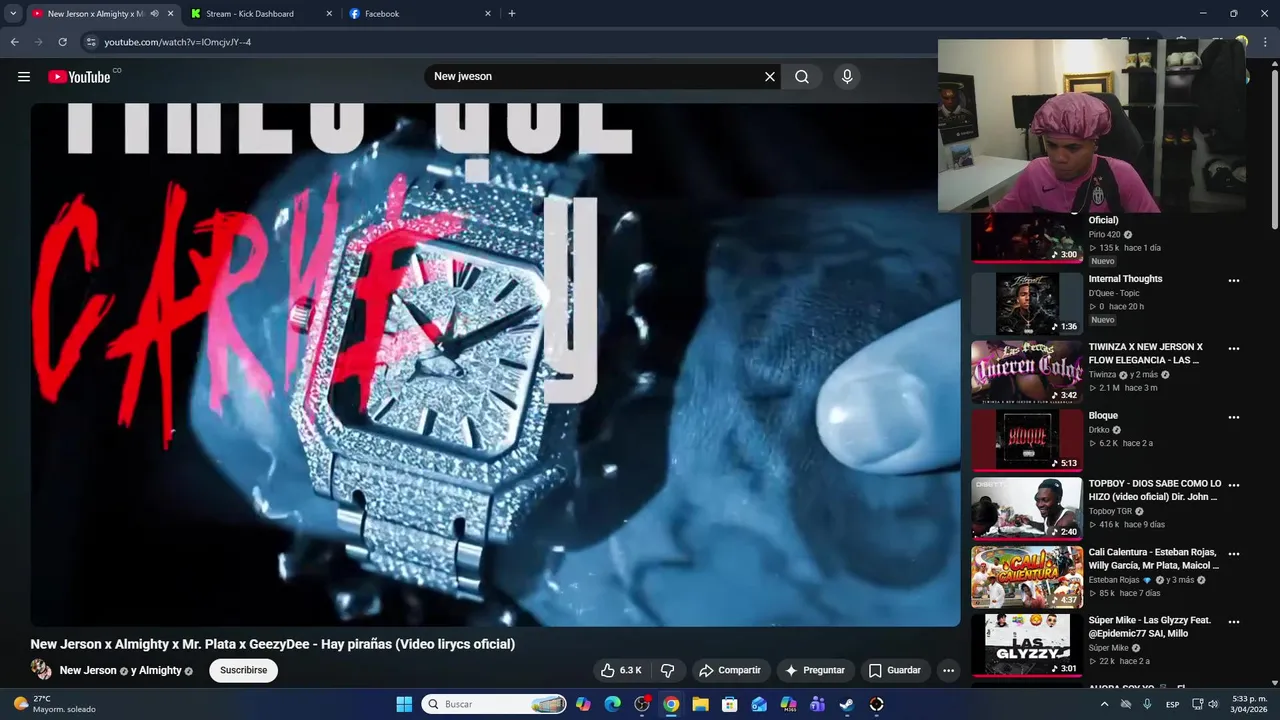Open the Preguntar AI assistant button
The width and height of the screenshot is (1280, 720).
(x=815, y=670)
